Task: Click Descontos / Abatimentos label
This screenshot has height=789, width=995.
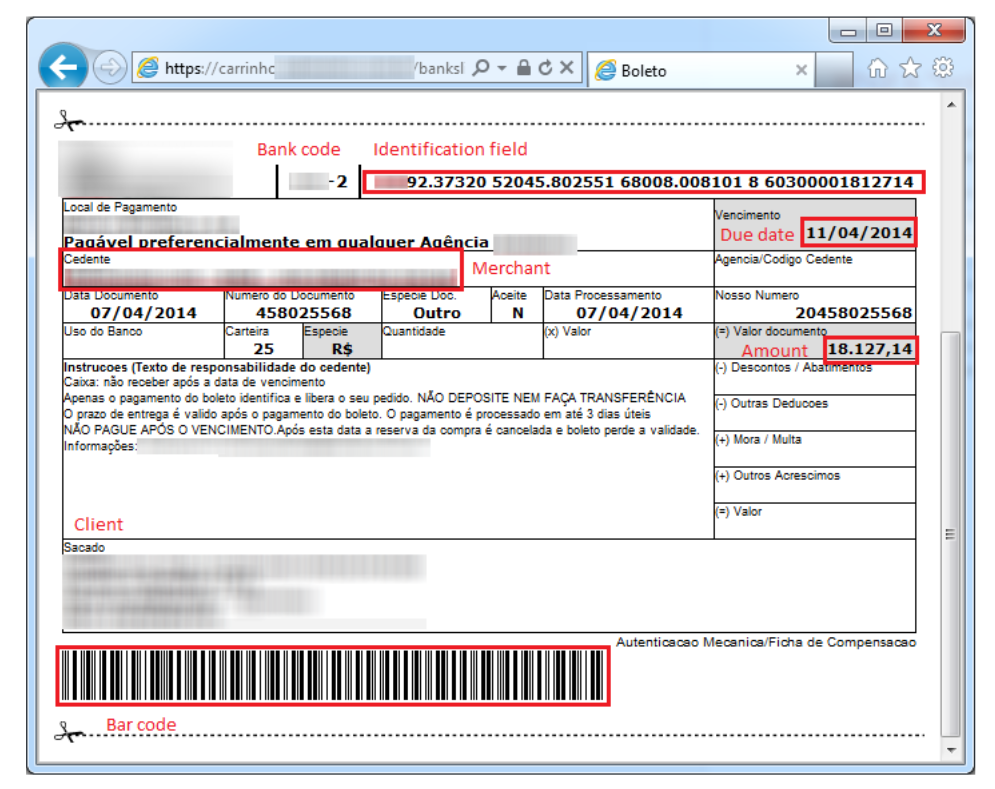Action: click(793, 368)
